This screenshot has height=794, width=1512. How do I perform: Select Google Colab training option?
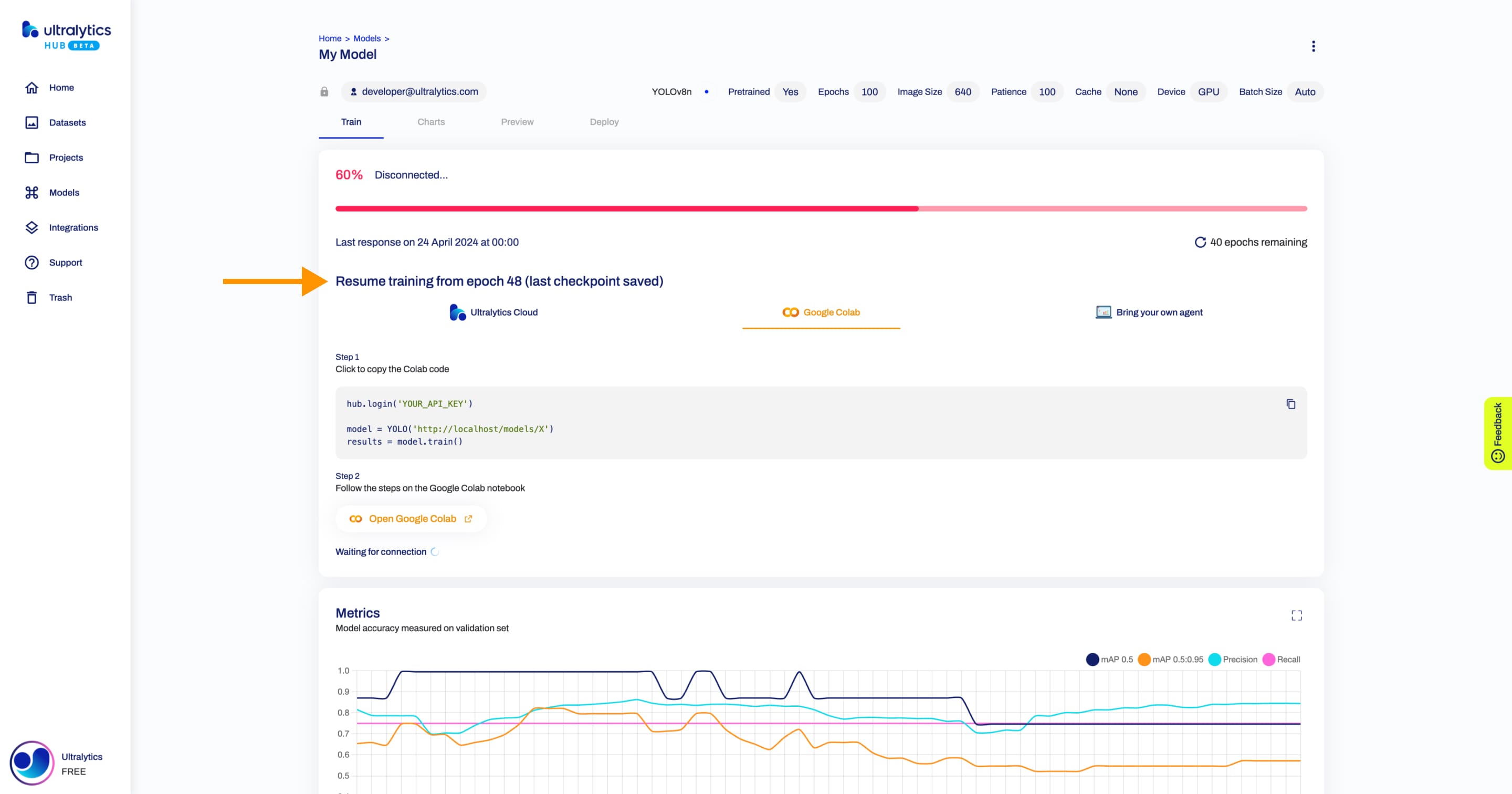pos(820,311)
